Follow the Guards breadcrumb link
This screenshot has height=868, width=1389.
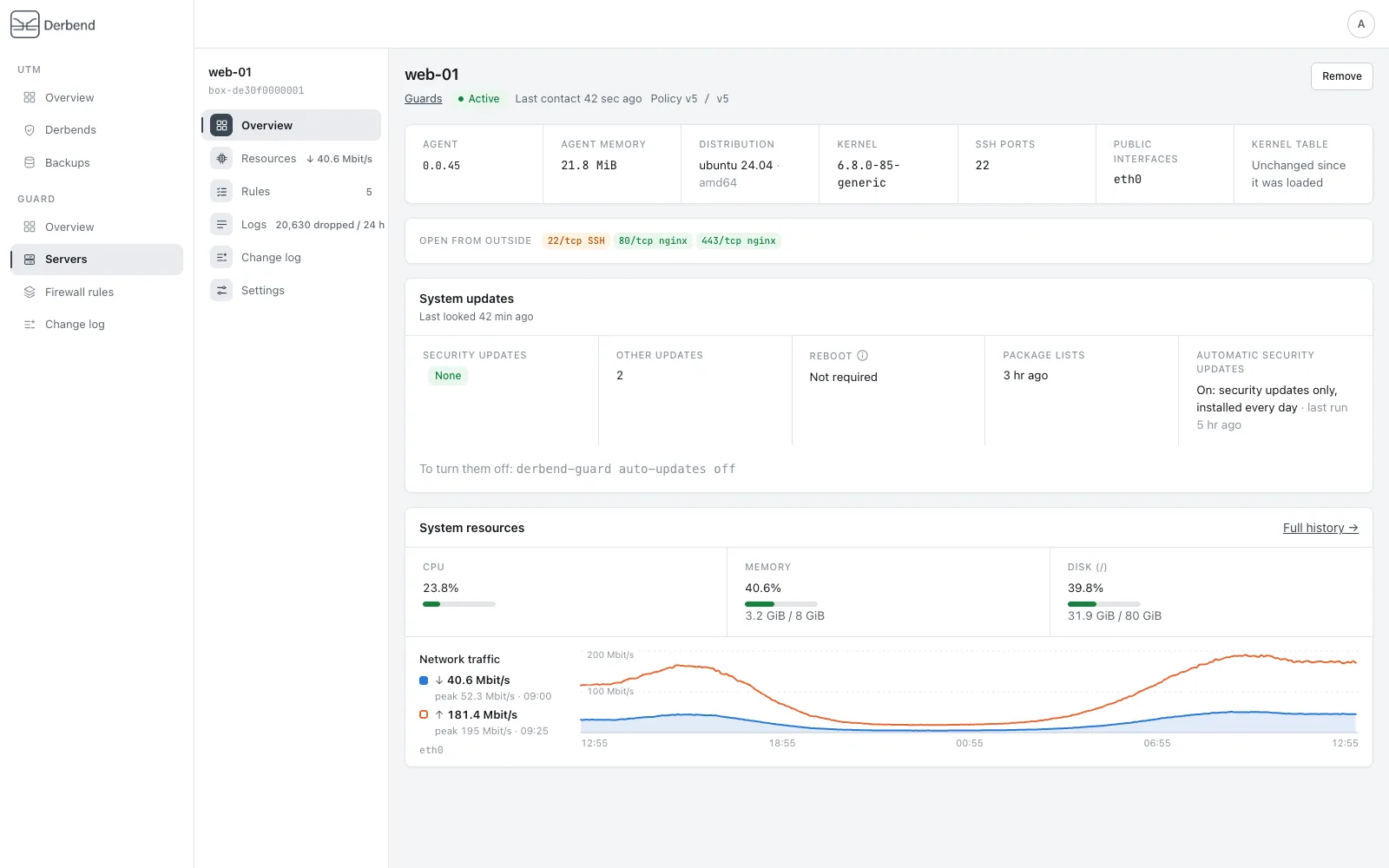(423, 98)
